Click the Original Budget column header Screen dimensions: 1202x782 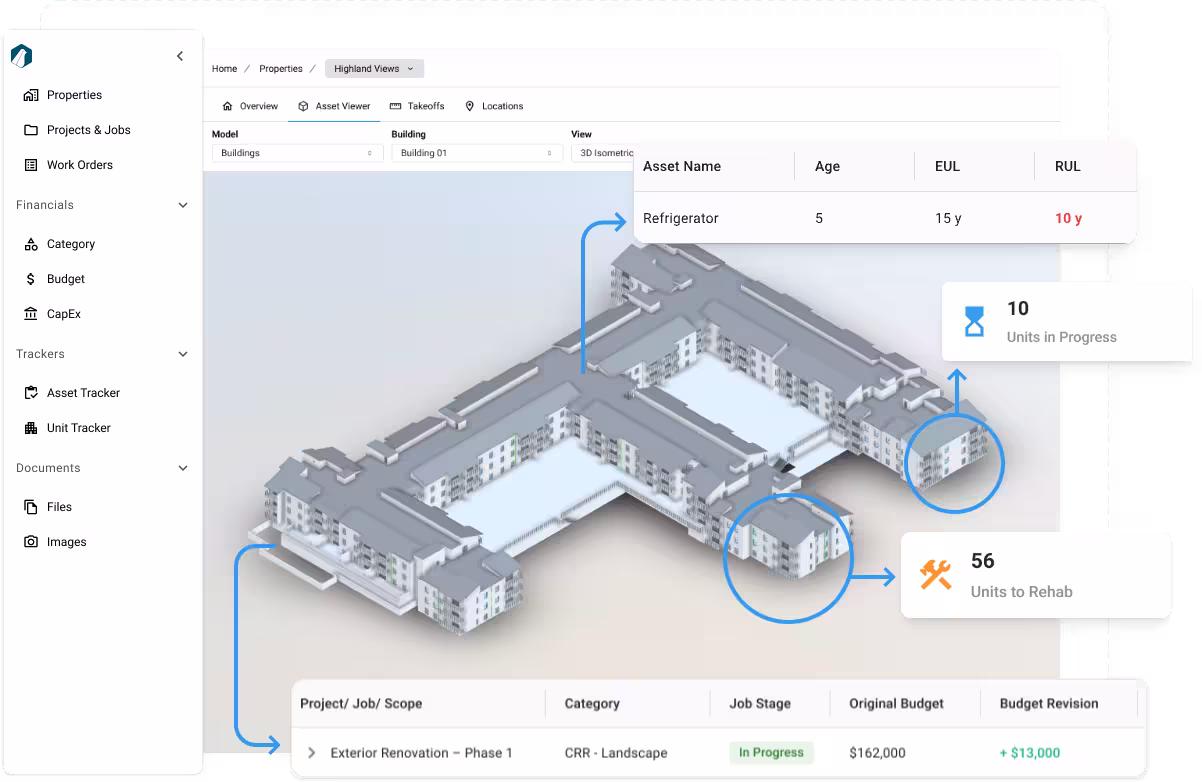coord(896,704)
